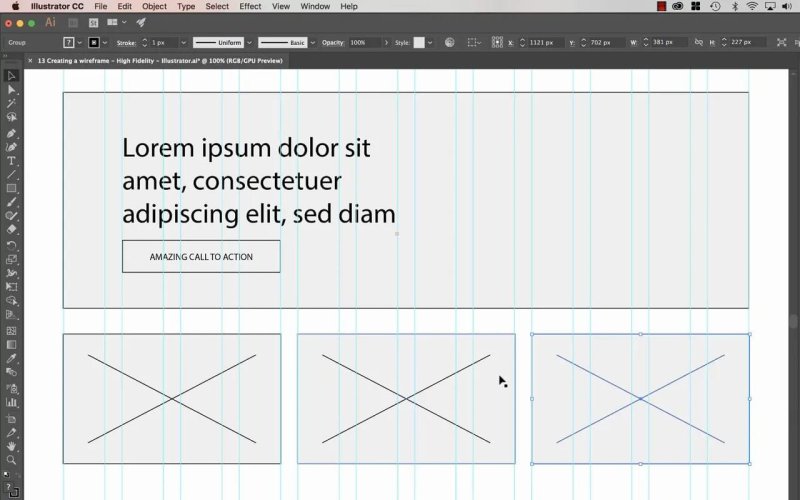Select the Blend tool
The image size is (800, 500).
tap(11, 372)
